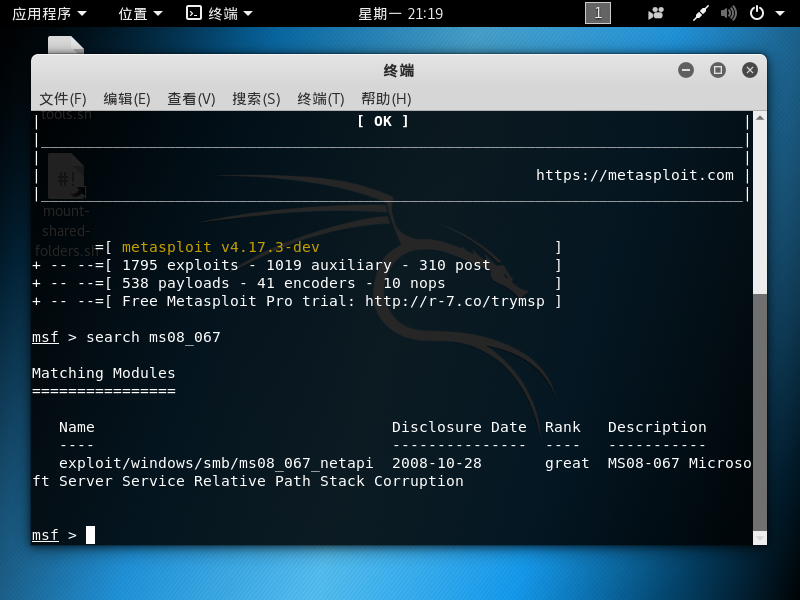Click the Rank column header
The height and width of the screenshot is (600, 800).
point(562,427)
